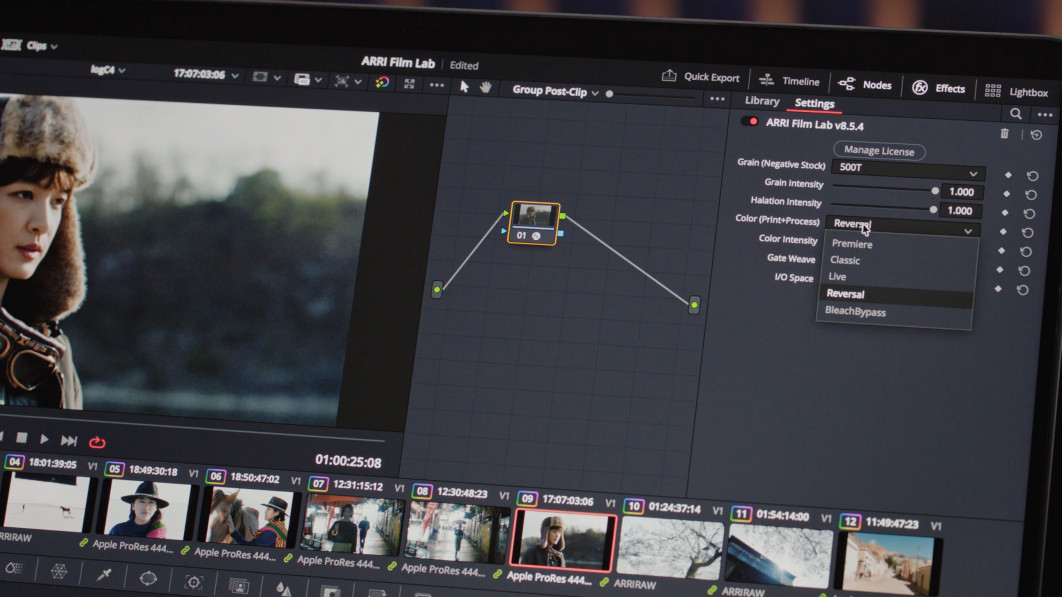Select the hand pan tool
This screenshot has width=1062, height=597.
pos(486,87)
